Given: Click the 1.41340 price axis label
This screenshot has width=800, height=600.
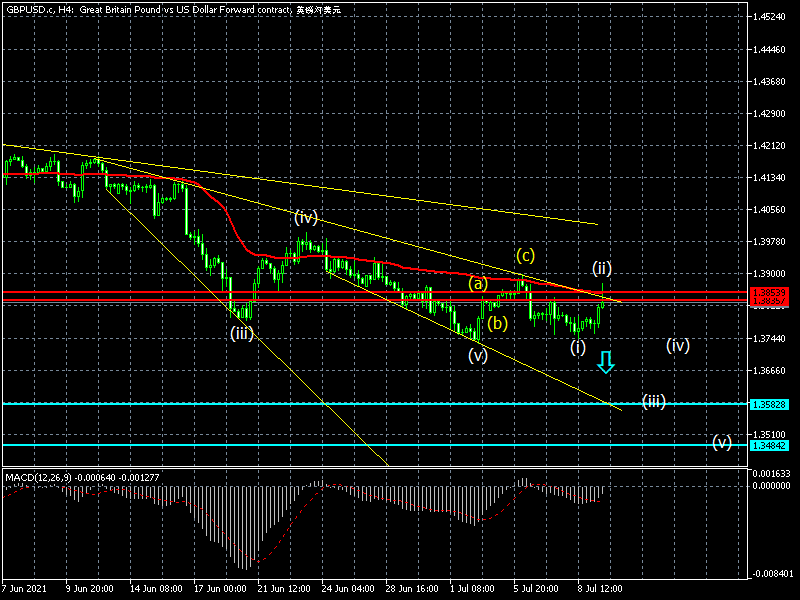Looking at the screenshot, I should (x=769, y=178).
